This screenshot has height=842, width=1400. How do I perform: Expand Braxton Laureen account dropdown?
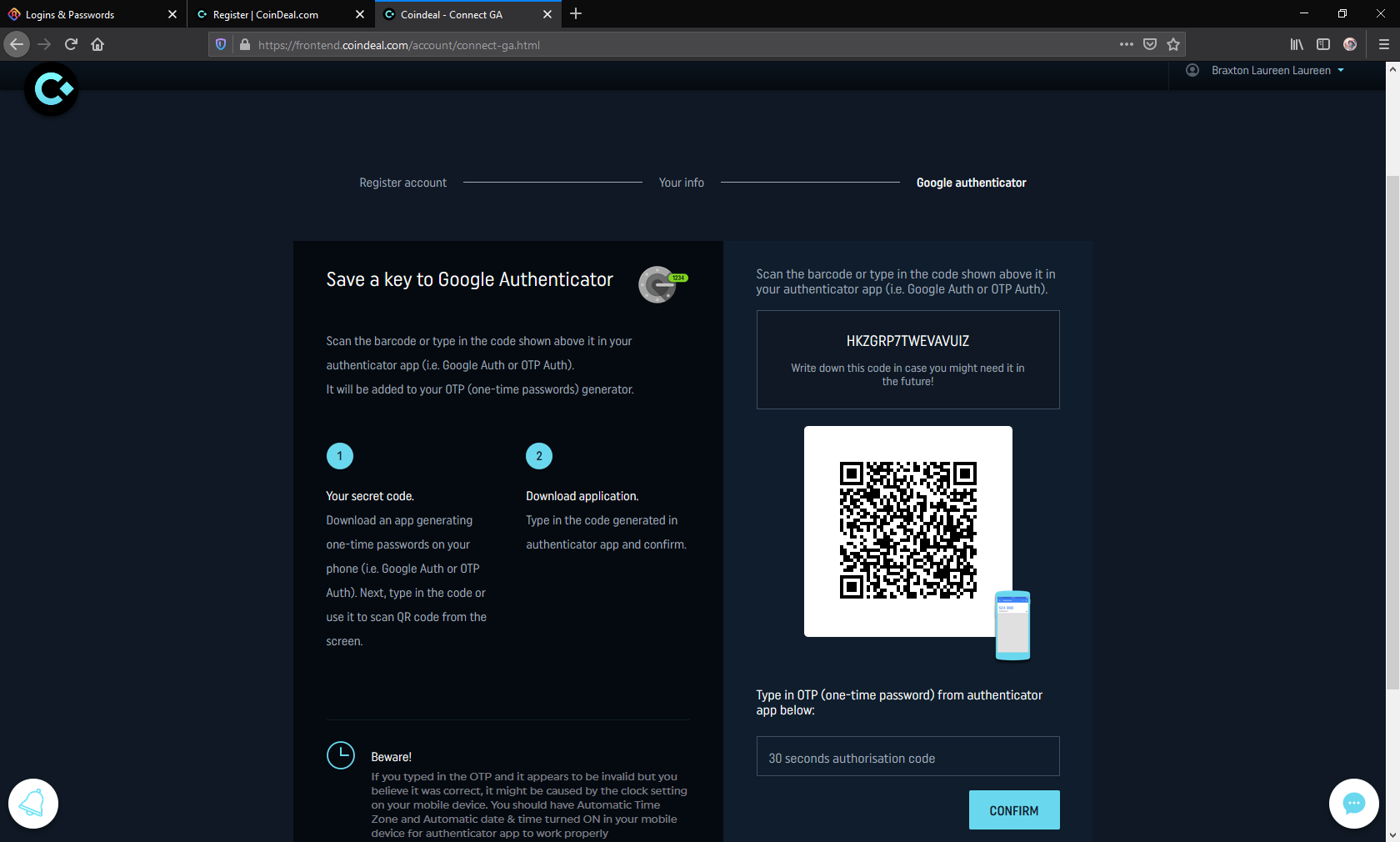click(x=1277, y=71)
